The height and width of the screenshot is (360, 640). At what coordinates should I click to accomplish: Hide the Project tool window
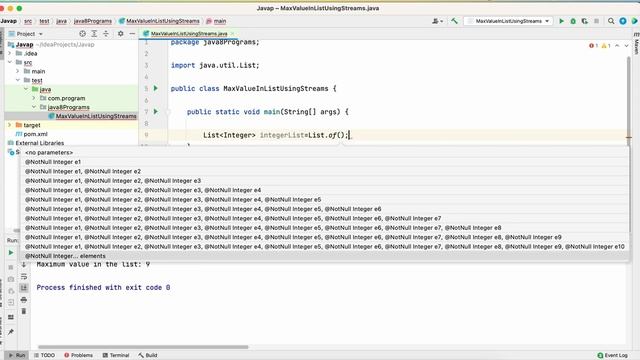[x=132, y=34]
